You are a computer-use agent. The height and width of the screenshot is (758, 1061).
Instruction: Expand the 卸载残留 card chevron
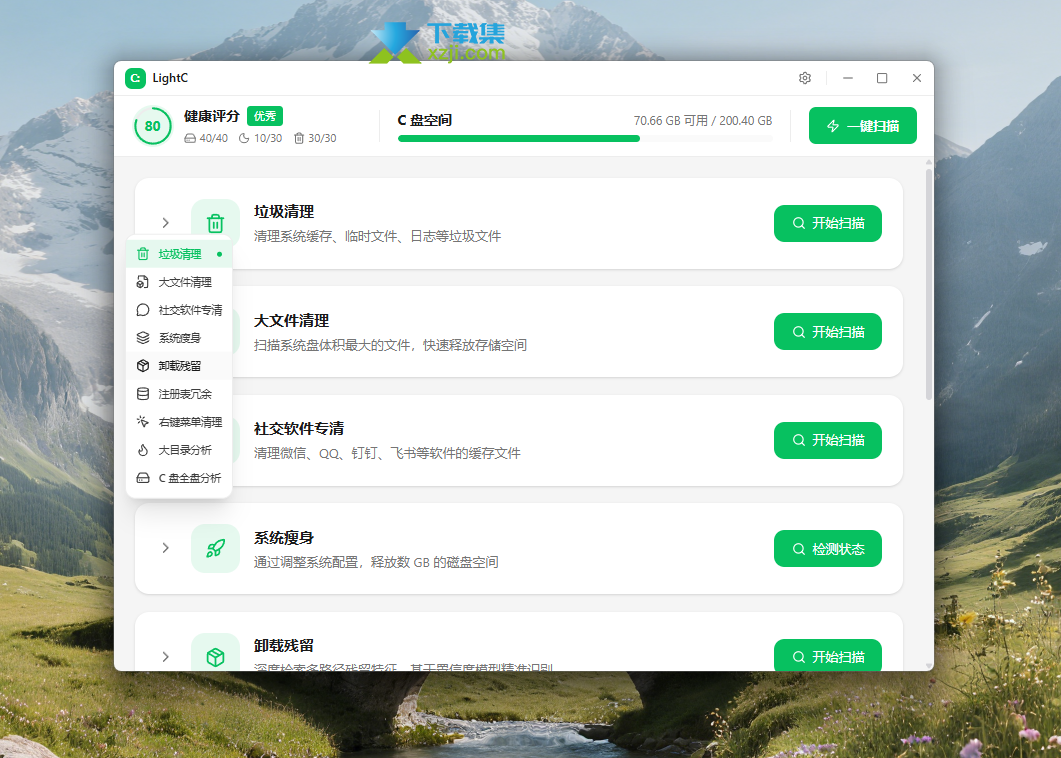(x=166, y=656)
